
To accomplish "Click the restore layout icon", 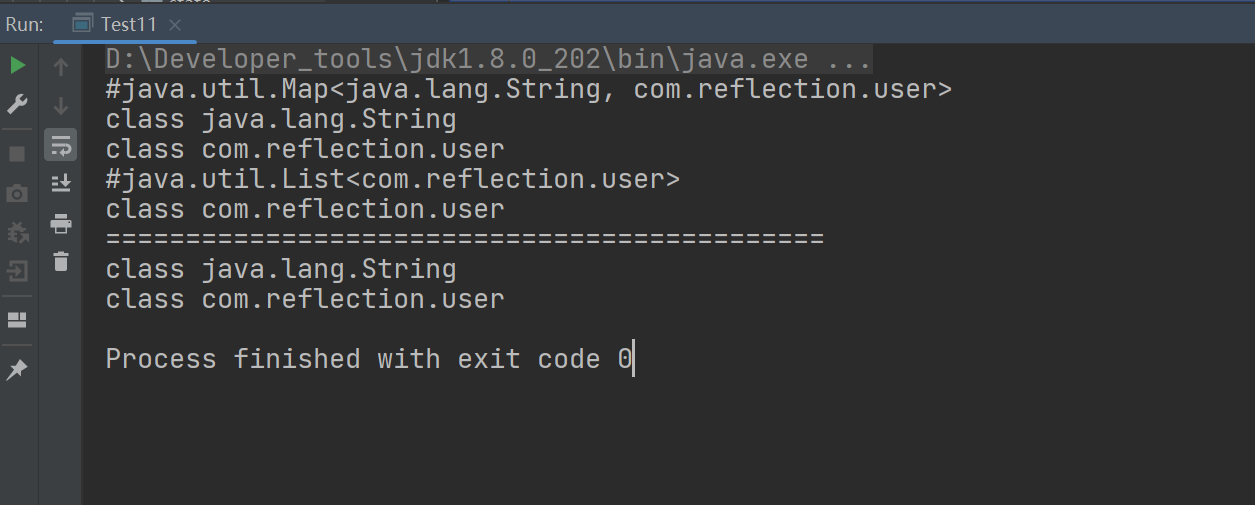I will pos(18,320).
